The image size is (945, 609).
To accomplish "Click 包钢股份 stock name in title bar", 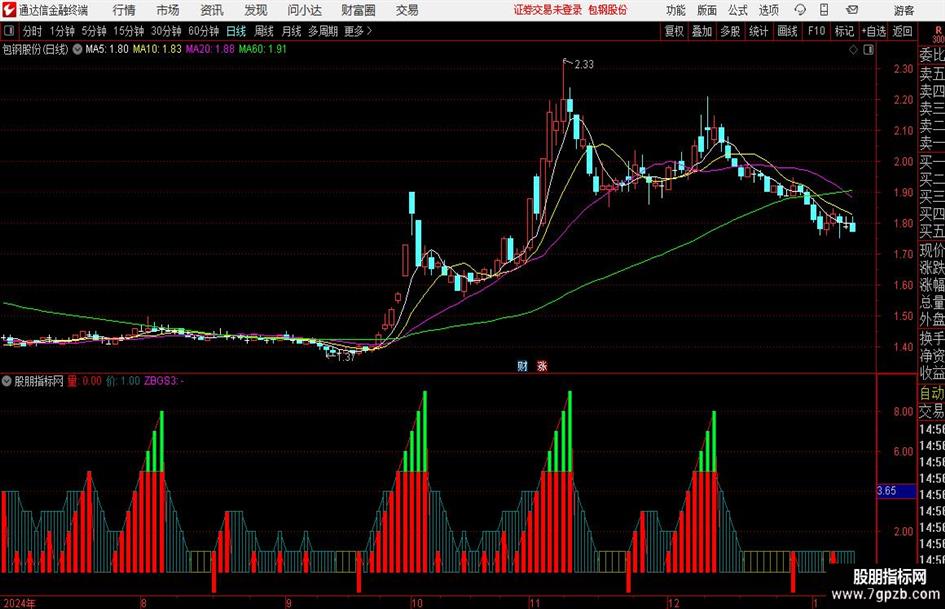I will (608, 10).
